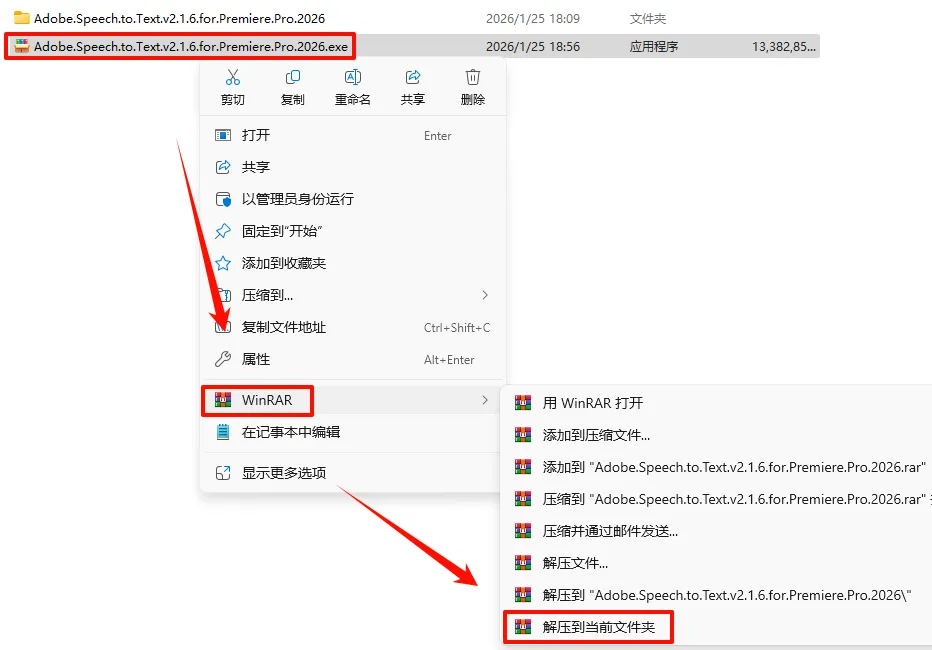Expand the WinRAR submenu chevron

tap(485, 400)
